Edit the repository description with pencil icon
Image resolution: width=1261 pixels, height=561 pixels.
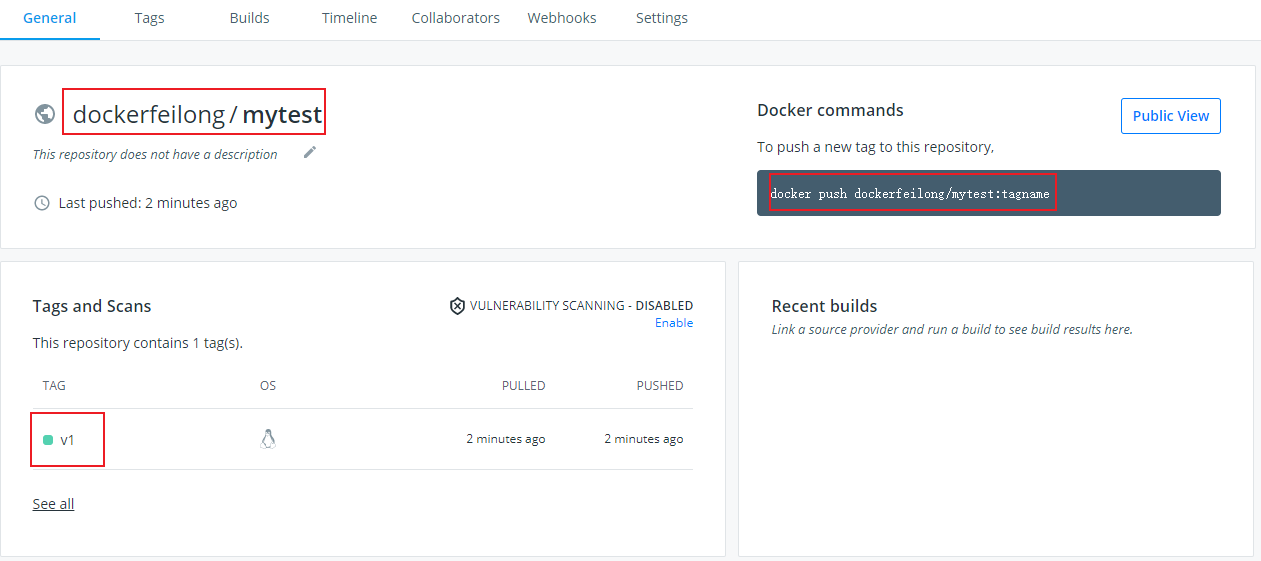(310, 153)
